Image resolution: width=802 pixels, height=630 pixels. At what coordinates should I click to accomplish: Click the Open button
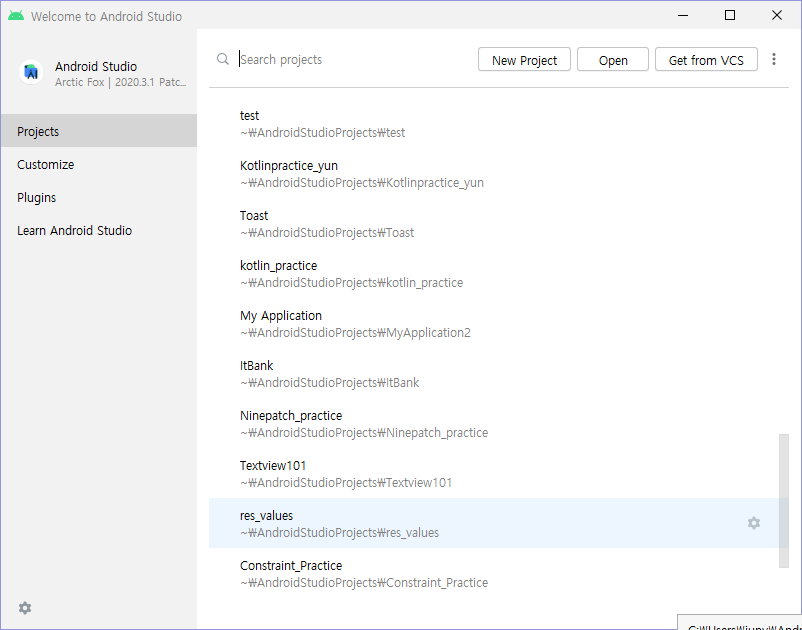point(612,60)
